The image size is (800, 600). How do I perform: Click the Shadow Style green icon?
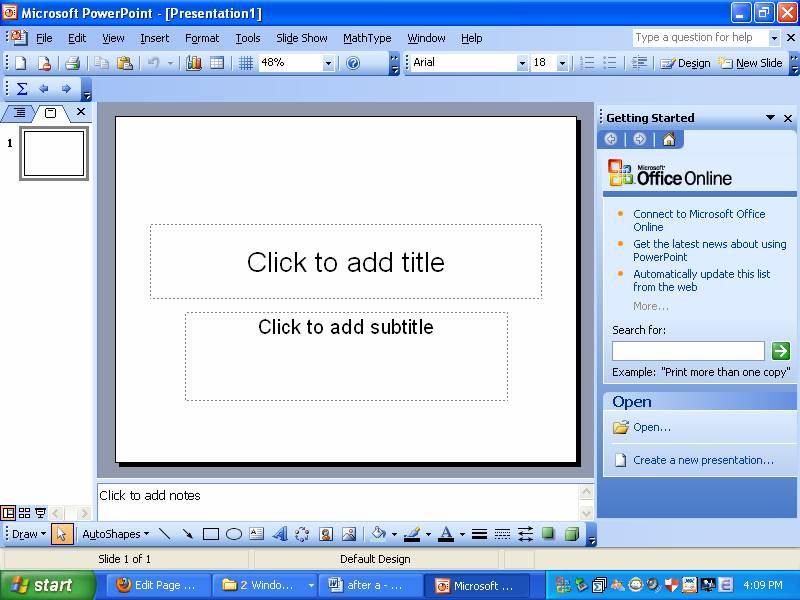(x=548, y=534)
